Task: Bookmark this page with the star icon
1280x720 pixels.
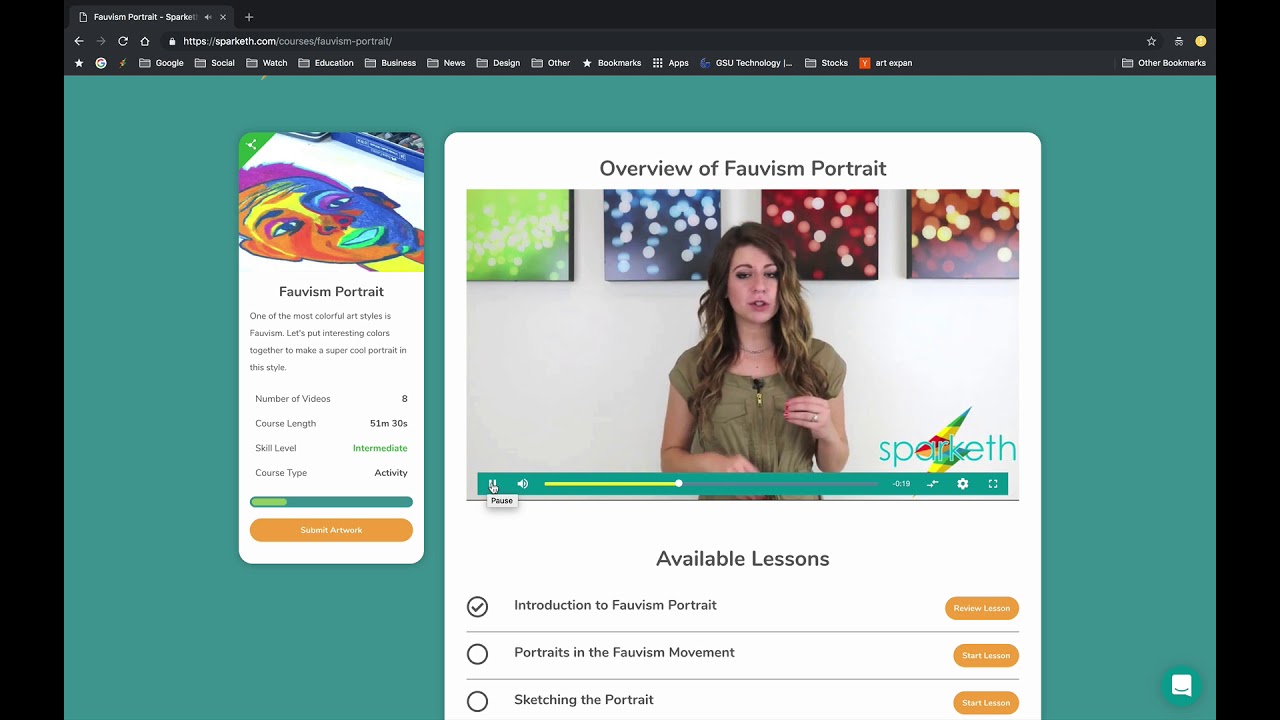Action: pos(1151,41)
